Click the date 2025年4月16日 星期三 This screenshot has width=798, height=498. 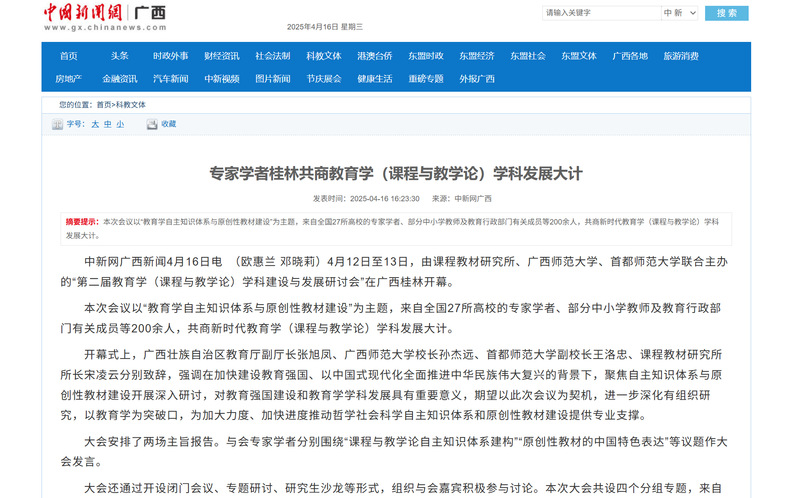click(325, 27)
